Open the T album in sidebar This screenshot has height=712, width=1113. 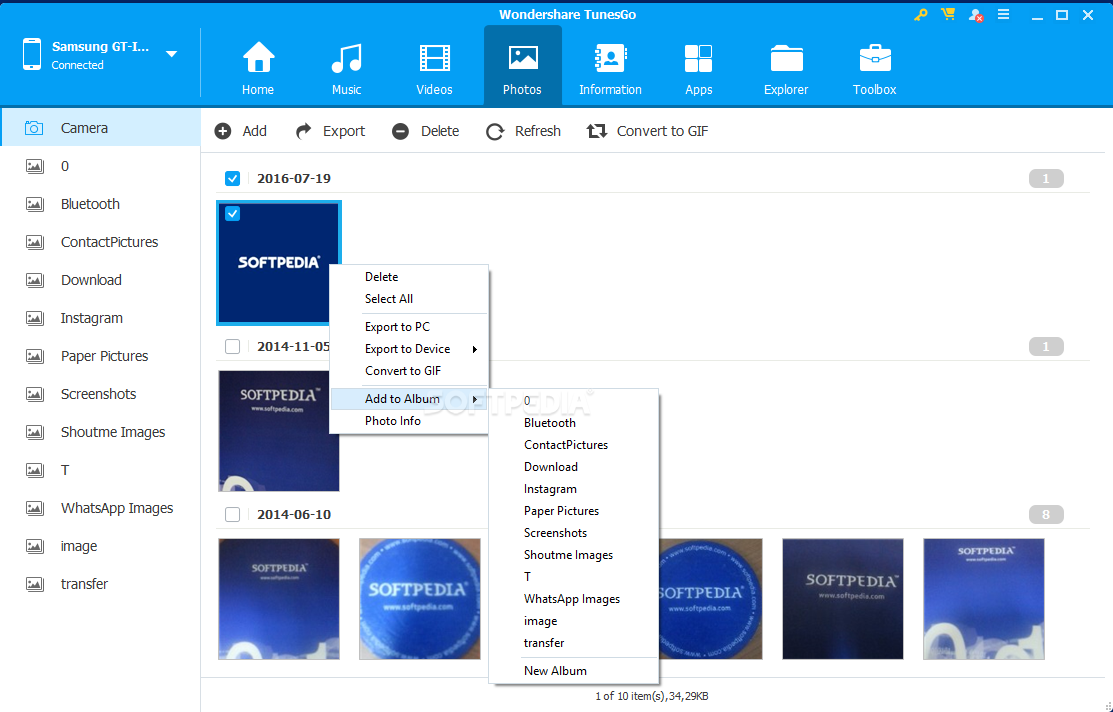point(100,470)
